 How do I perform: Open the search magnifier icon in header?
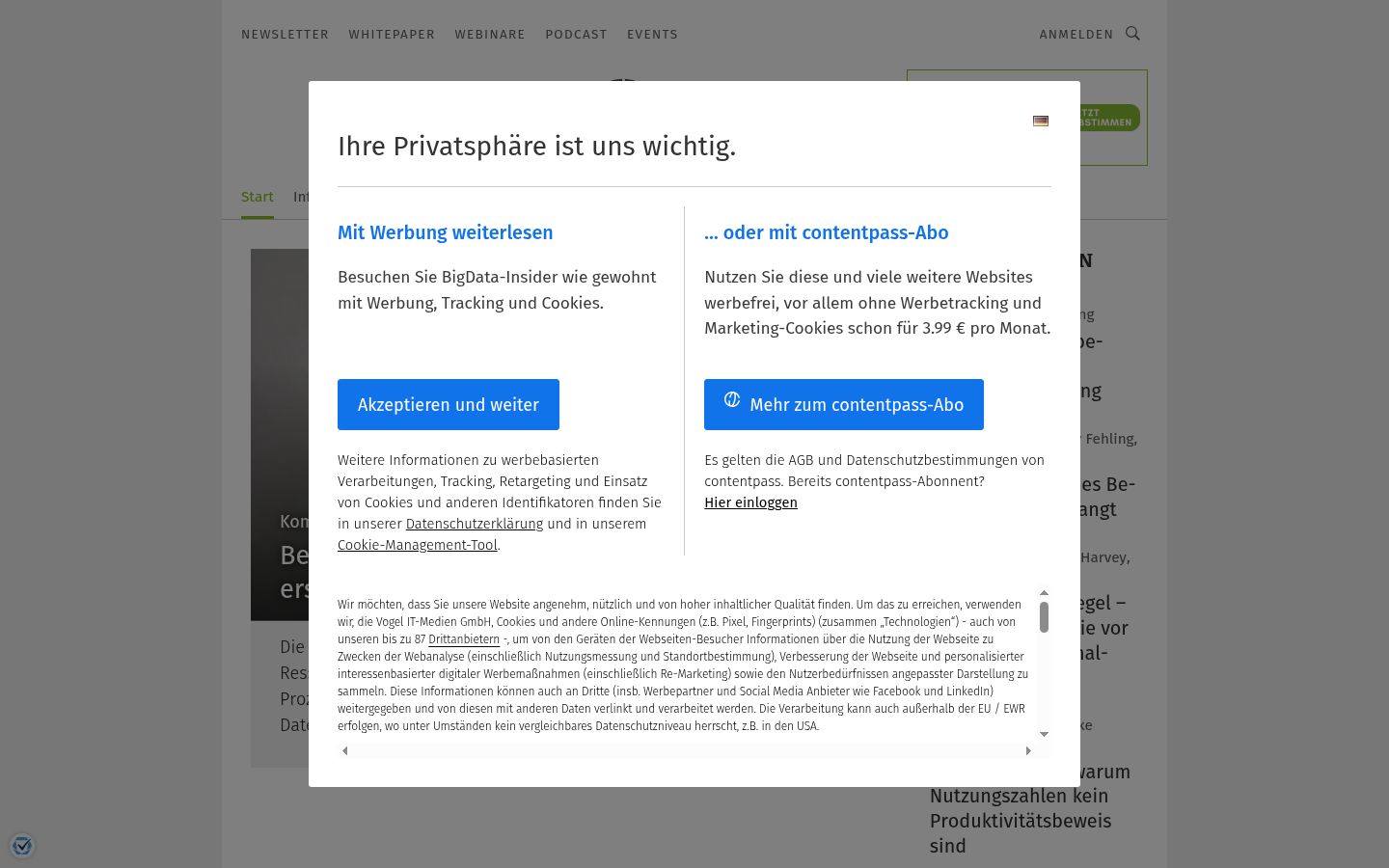coord(1133,34)
